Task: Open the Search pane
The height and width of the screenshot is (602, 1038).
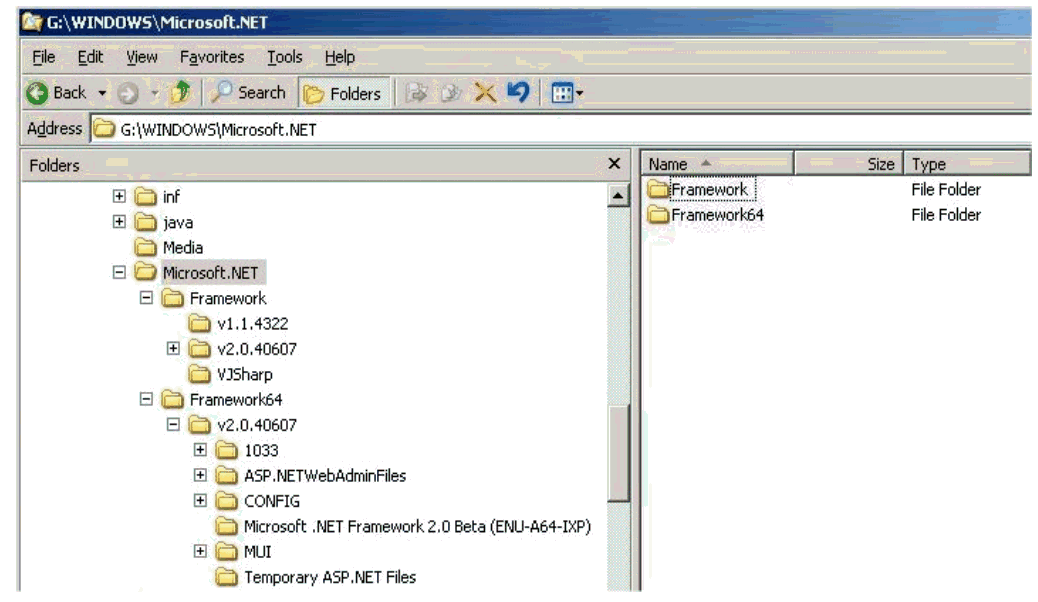Action: (x=250, y=93)
